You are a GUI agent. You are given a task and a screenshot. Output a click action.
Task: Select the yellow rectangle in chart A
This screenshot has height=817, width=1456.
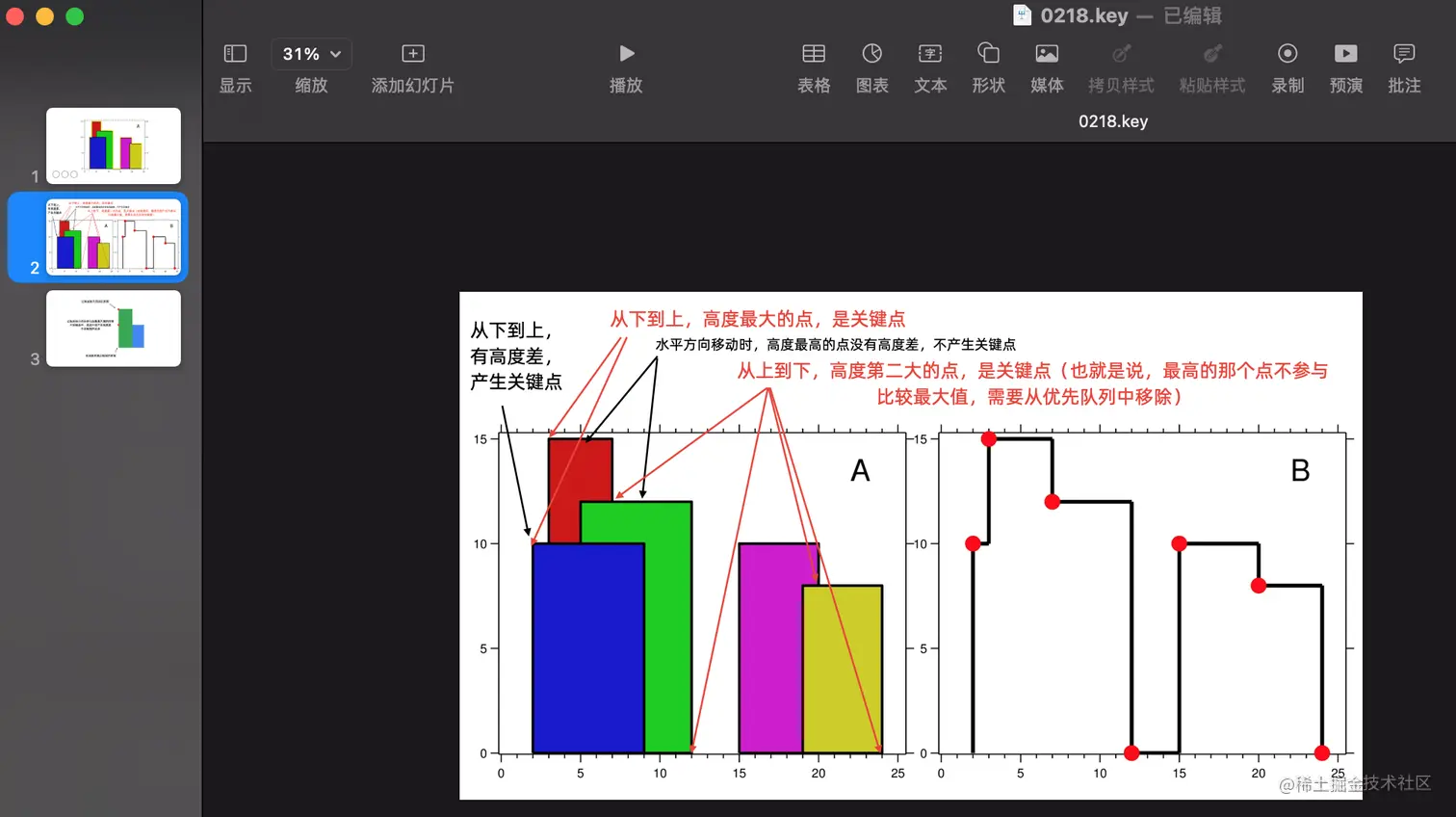(x=843, y=669)
